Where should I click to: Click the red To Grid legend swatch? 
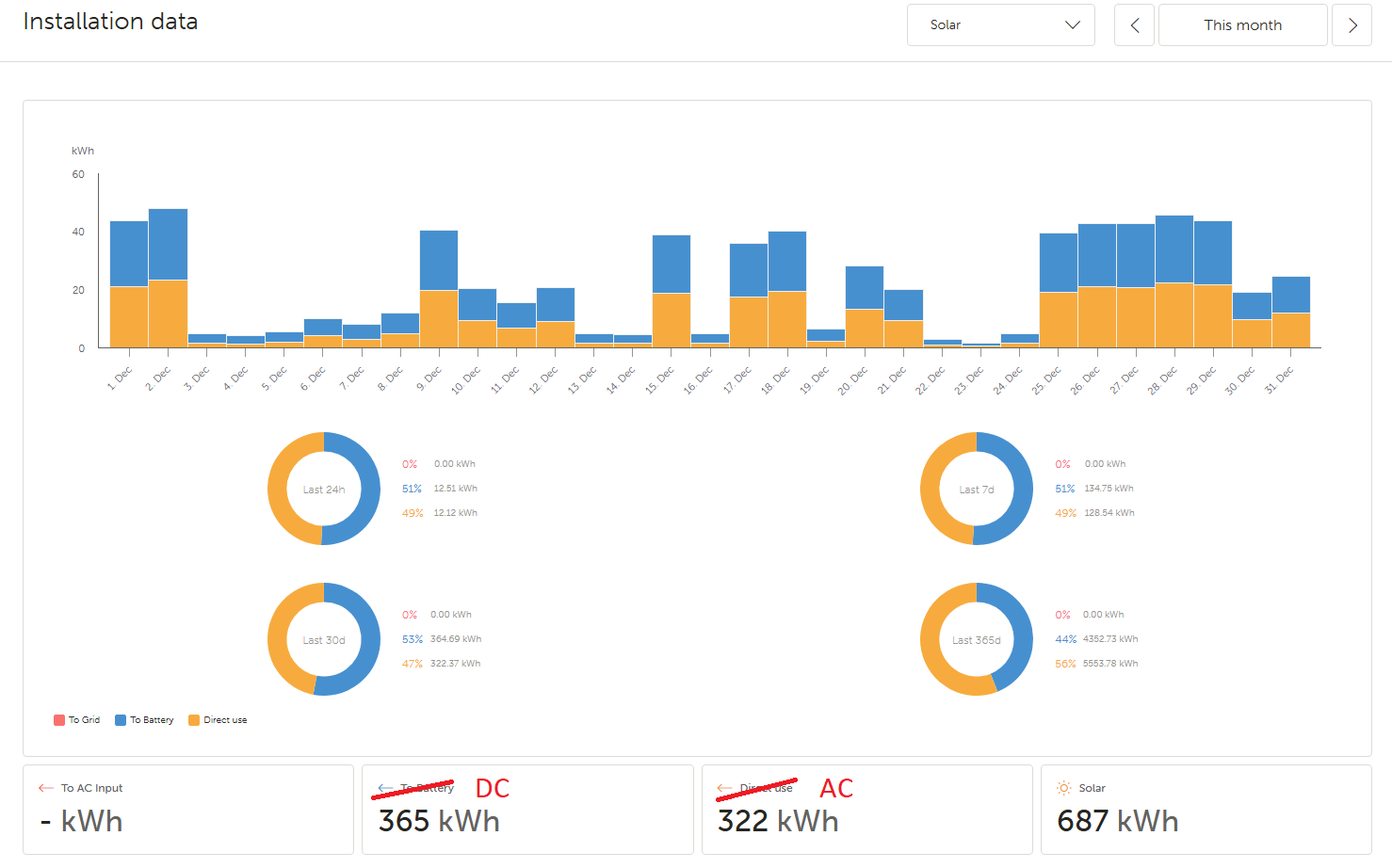59,720
